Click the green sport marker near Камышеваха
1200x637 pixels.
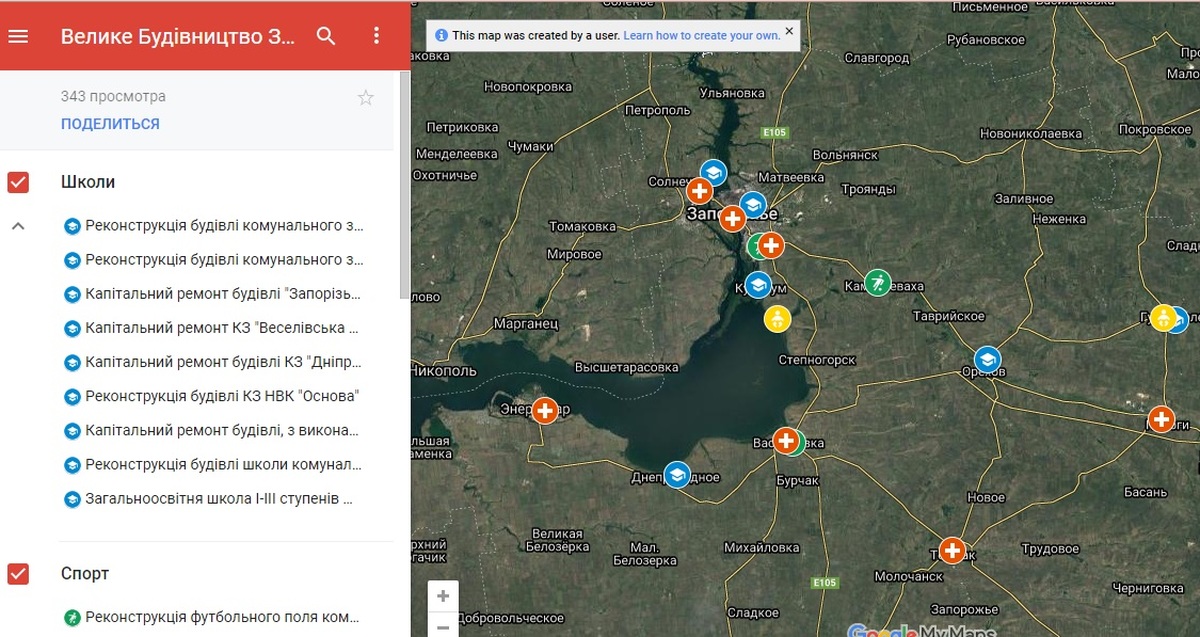[877, 283]
